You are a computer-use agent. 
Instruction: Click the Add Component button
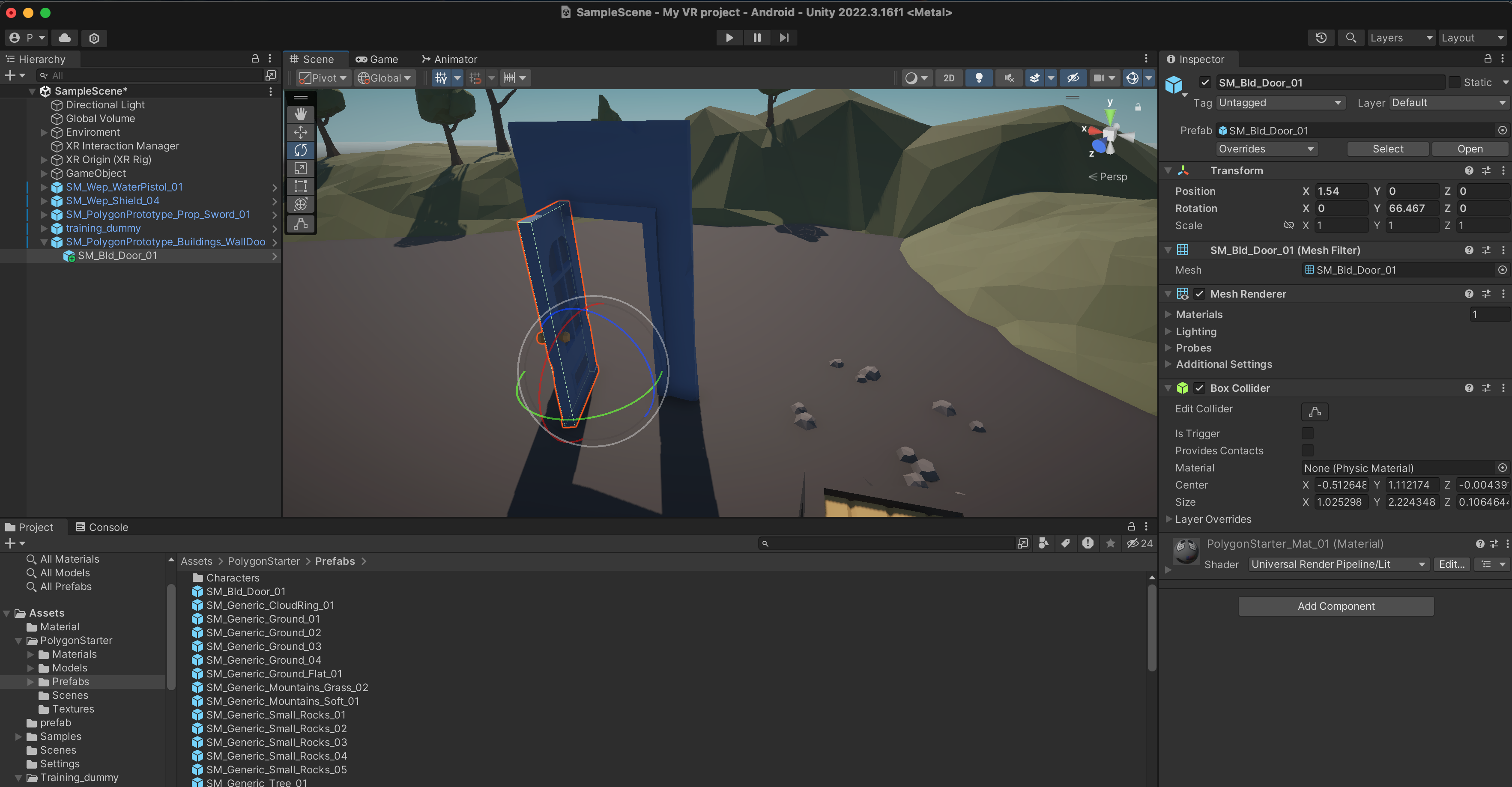[1336, 606]
